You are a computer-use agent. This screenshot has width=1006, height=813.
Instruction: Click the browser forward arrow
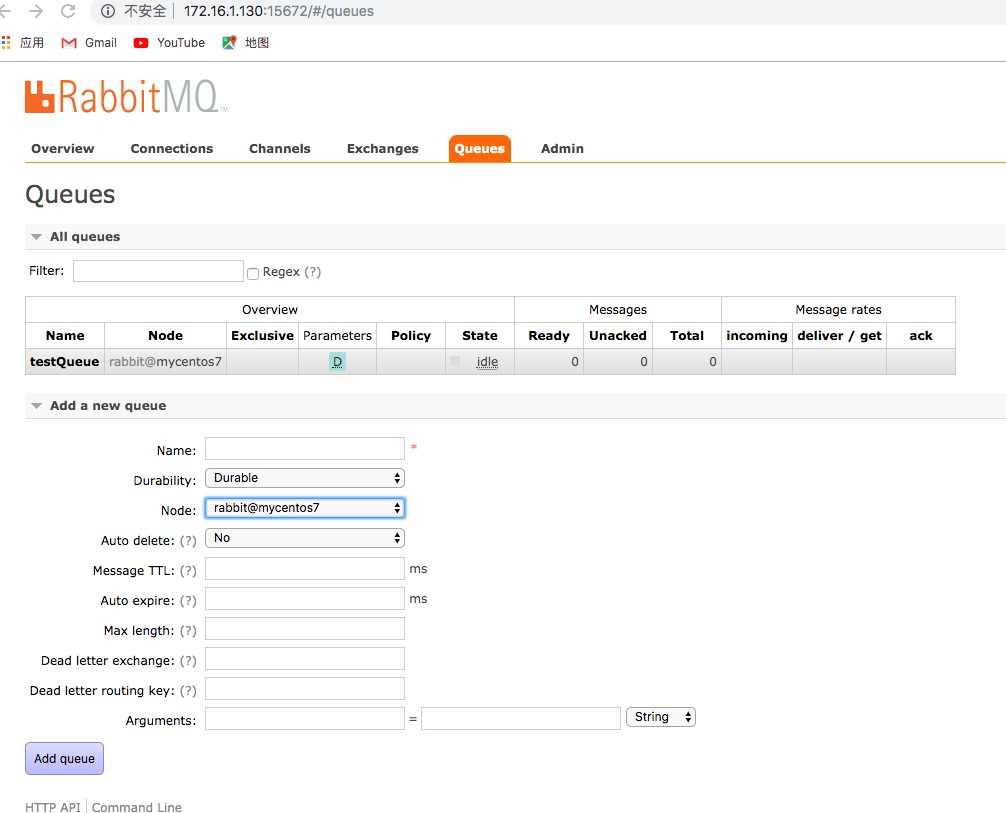click(36, 11)
